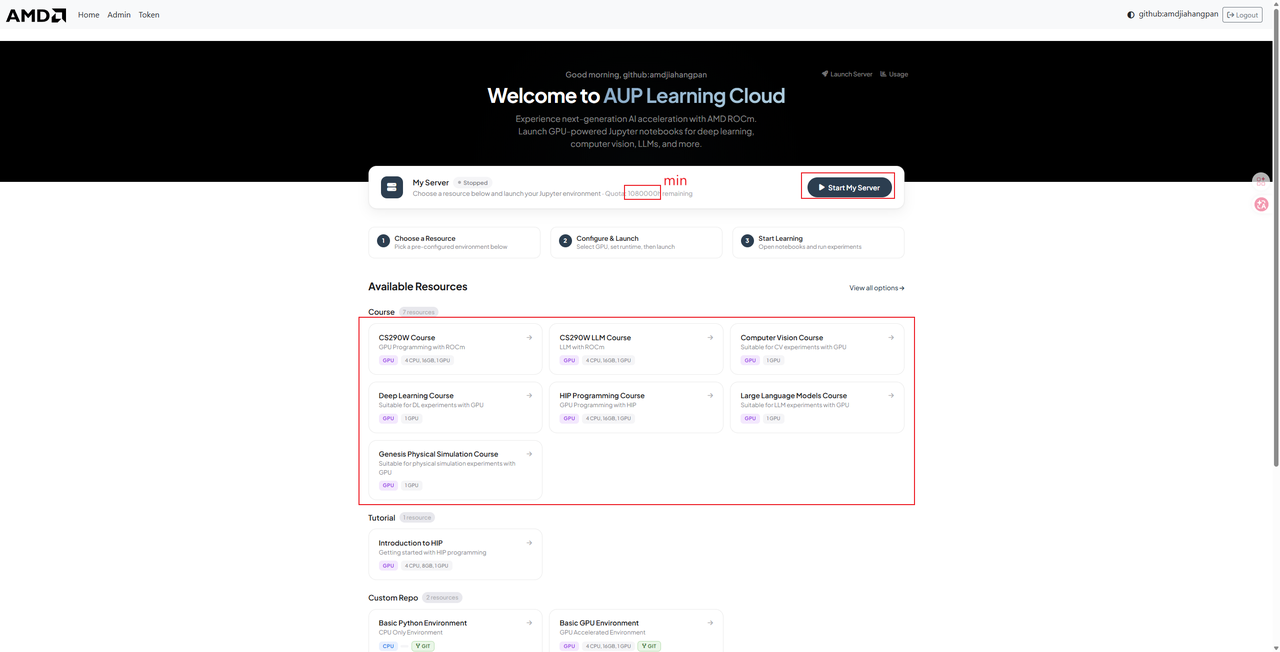Click the grey floating widget icon at right edge
This screenshot has height=652, width=1280.
(1261, 180)
